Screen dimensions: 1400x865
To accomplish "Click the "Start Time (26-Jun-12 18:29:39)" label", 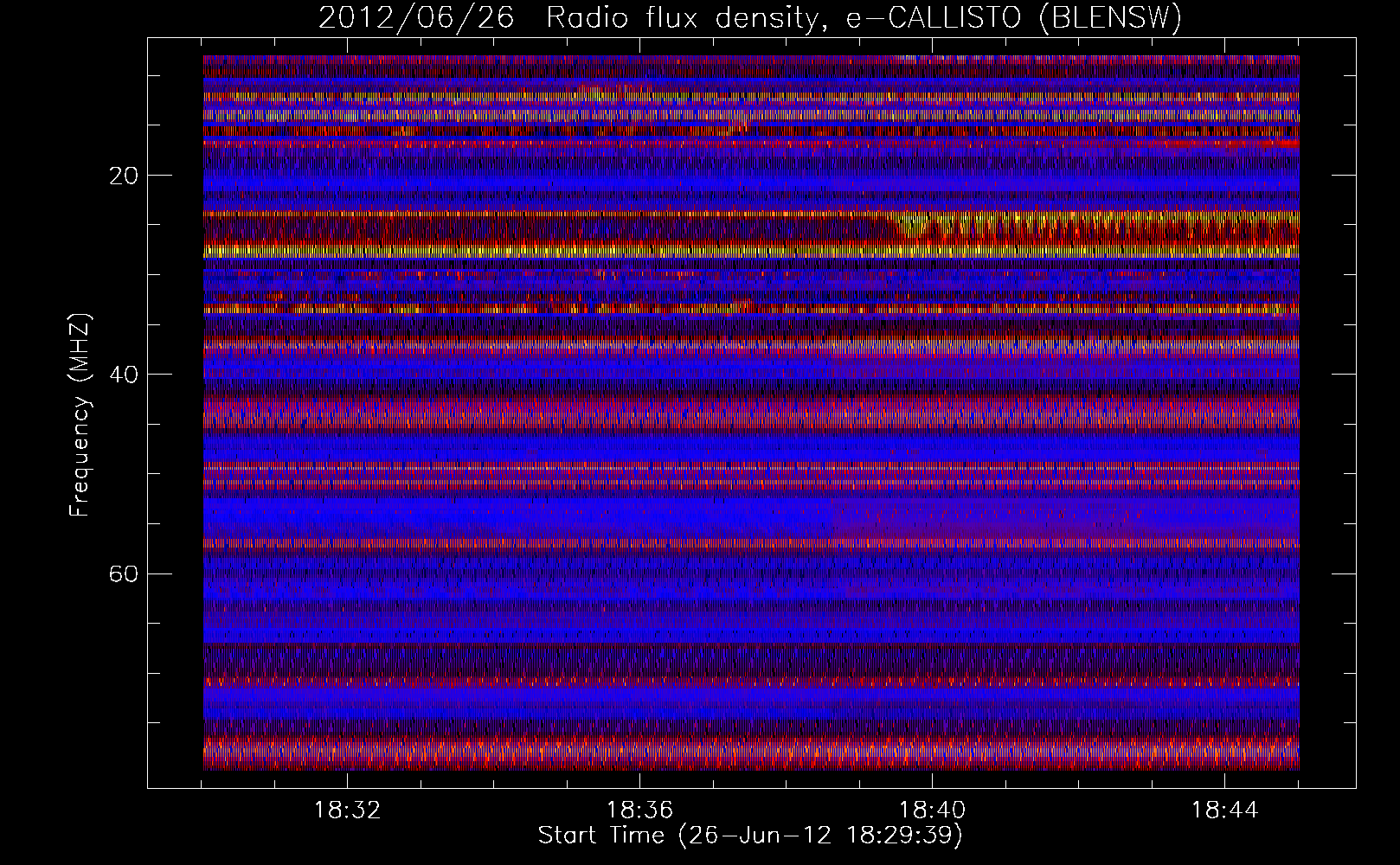I will click(750, 836).
